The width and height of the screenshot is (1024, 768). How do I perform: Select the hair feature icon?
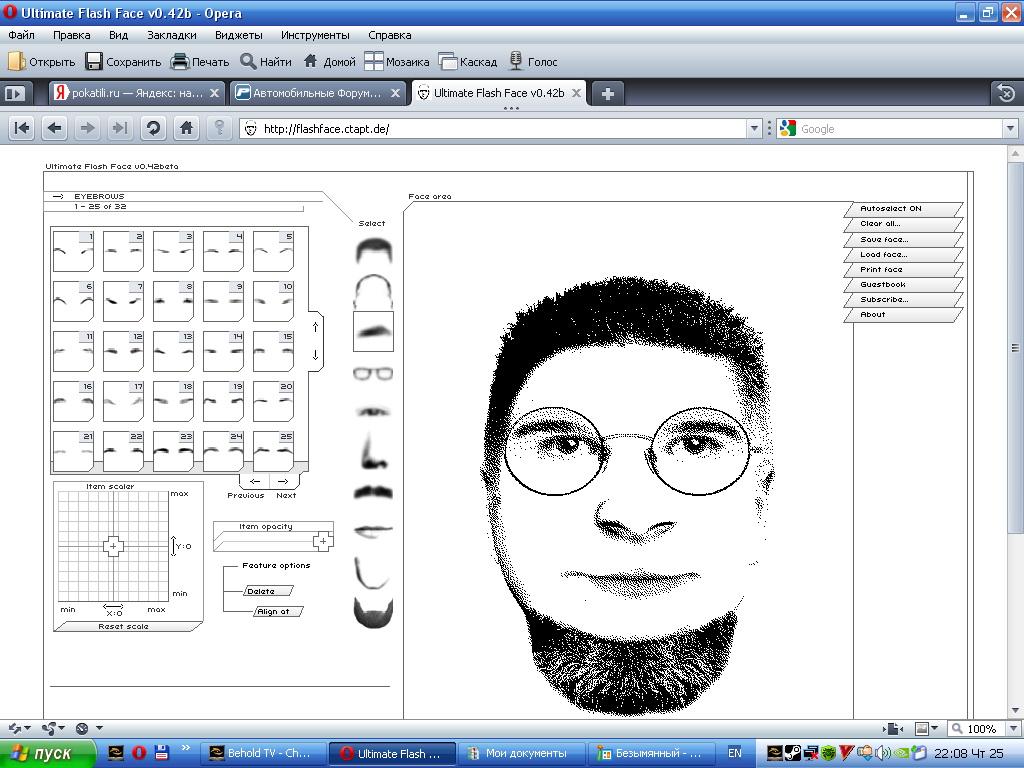(x=374, y=250)
